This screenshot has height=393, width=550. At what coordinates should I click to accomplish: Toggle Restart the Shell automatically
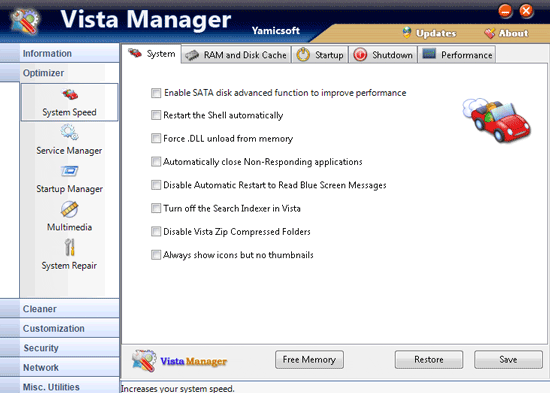tap(156, 115)
